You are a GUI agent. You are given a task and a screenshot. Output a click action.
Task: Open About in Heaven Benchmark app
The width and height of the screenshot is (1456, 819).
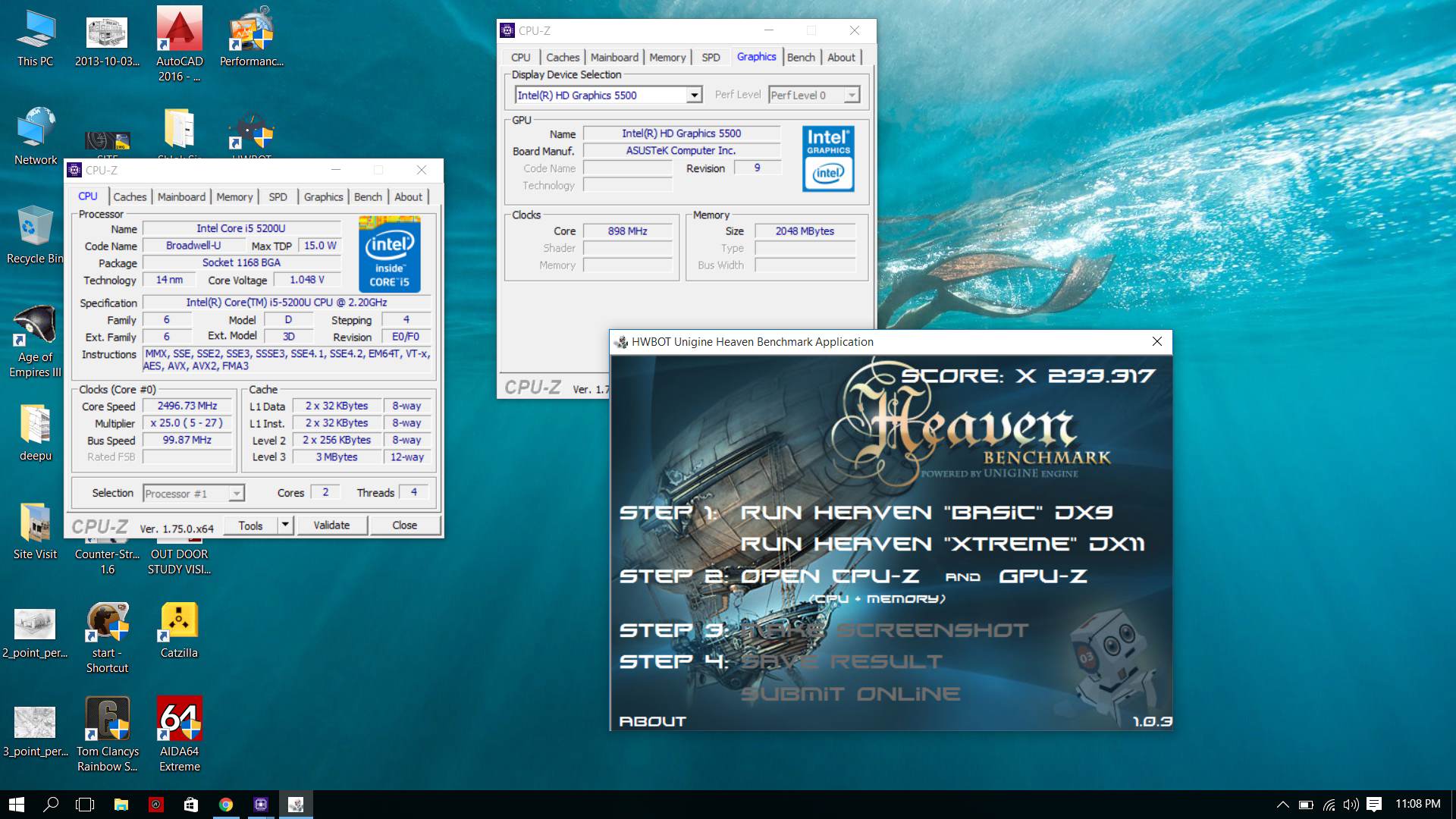click(653, 721)
